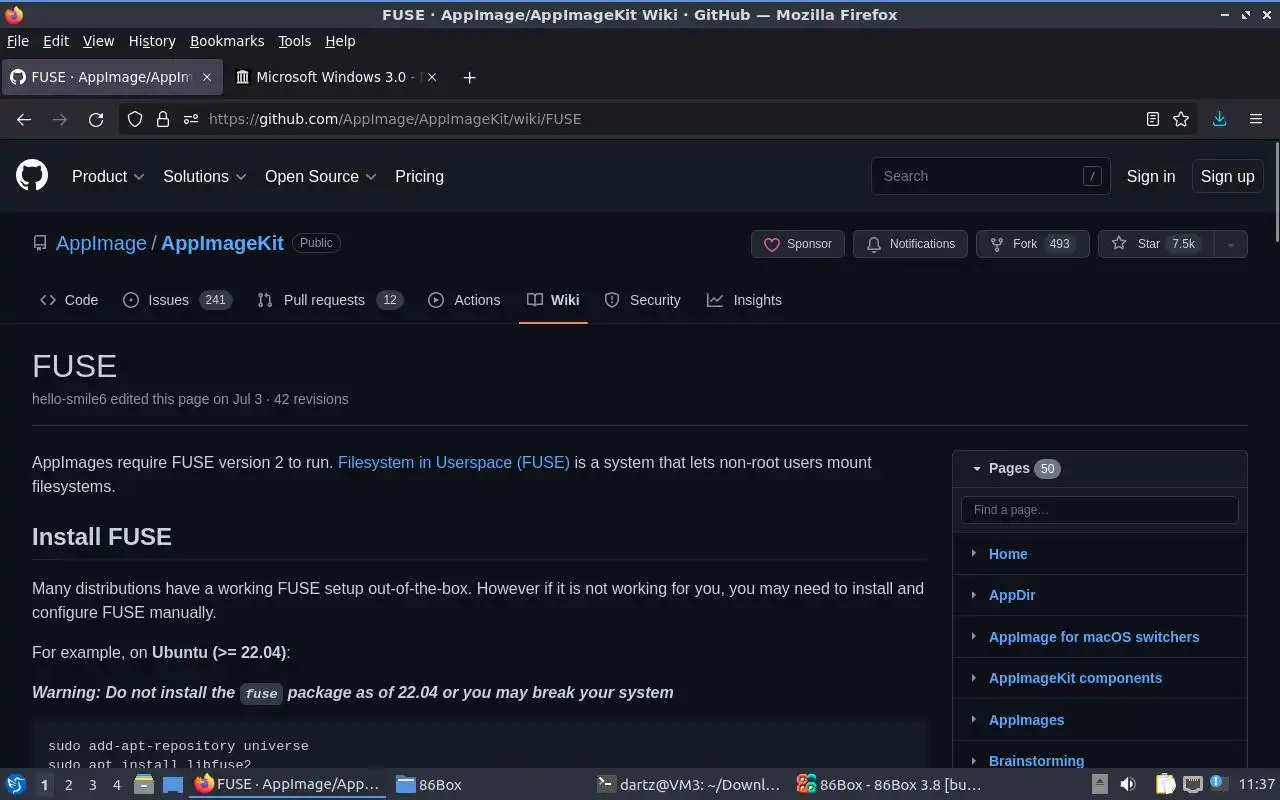This screenshot has height=800, width=1280.
Task: Open the Pricing link
Action: coord(419,176)
